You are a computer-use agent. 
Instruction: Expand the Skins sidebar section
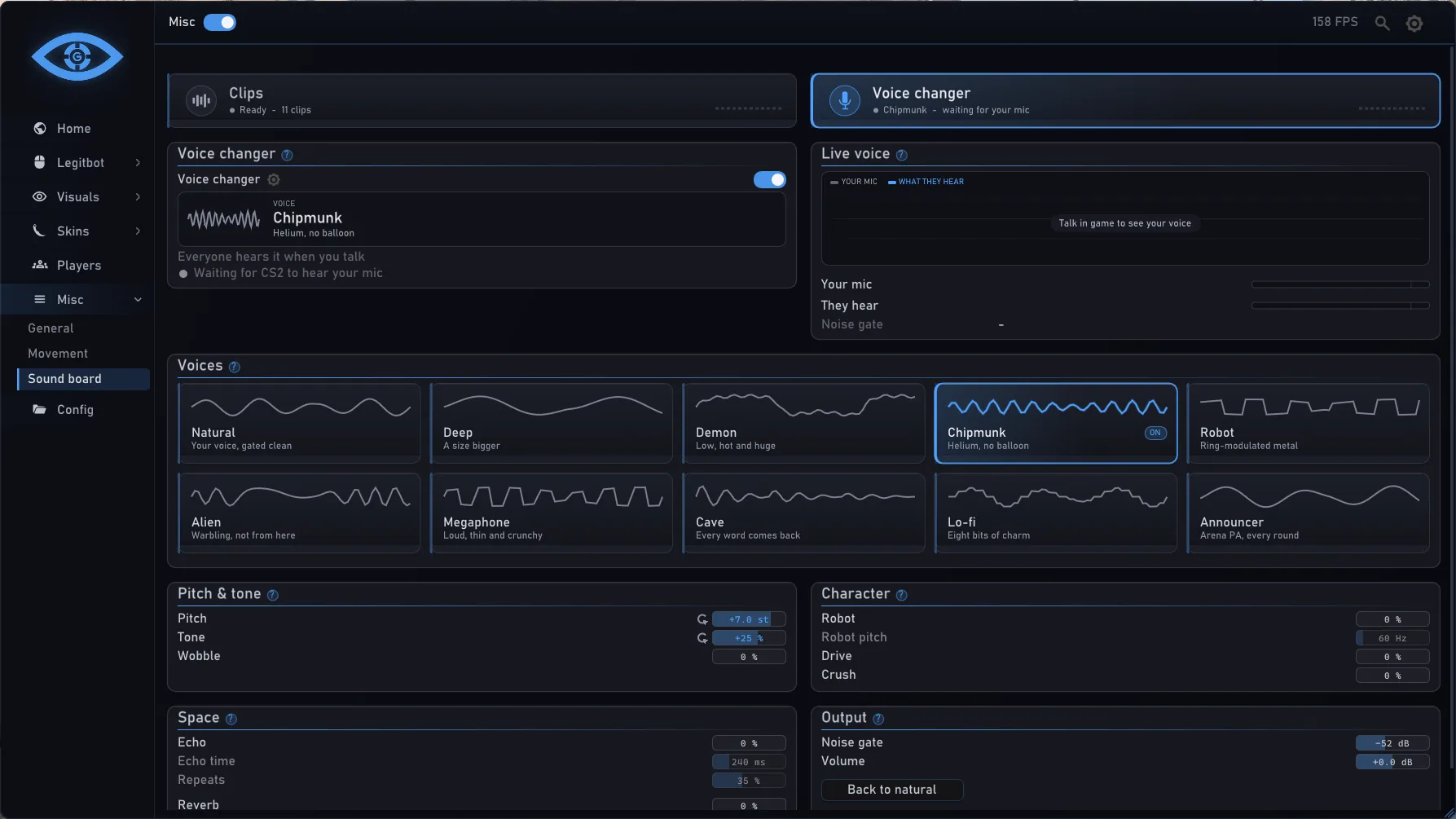tap(138, 231)
